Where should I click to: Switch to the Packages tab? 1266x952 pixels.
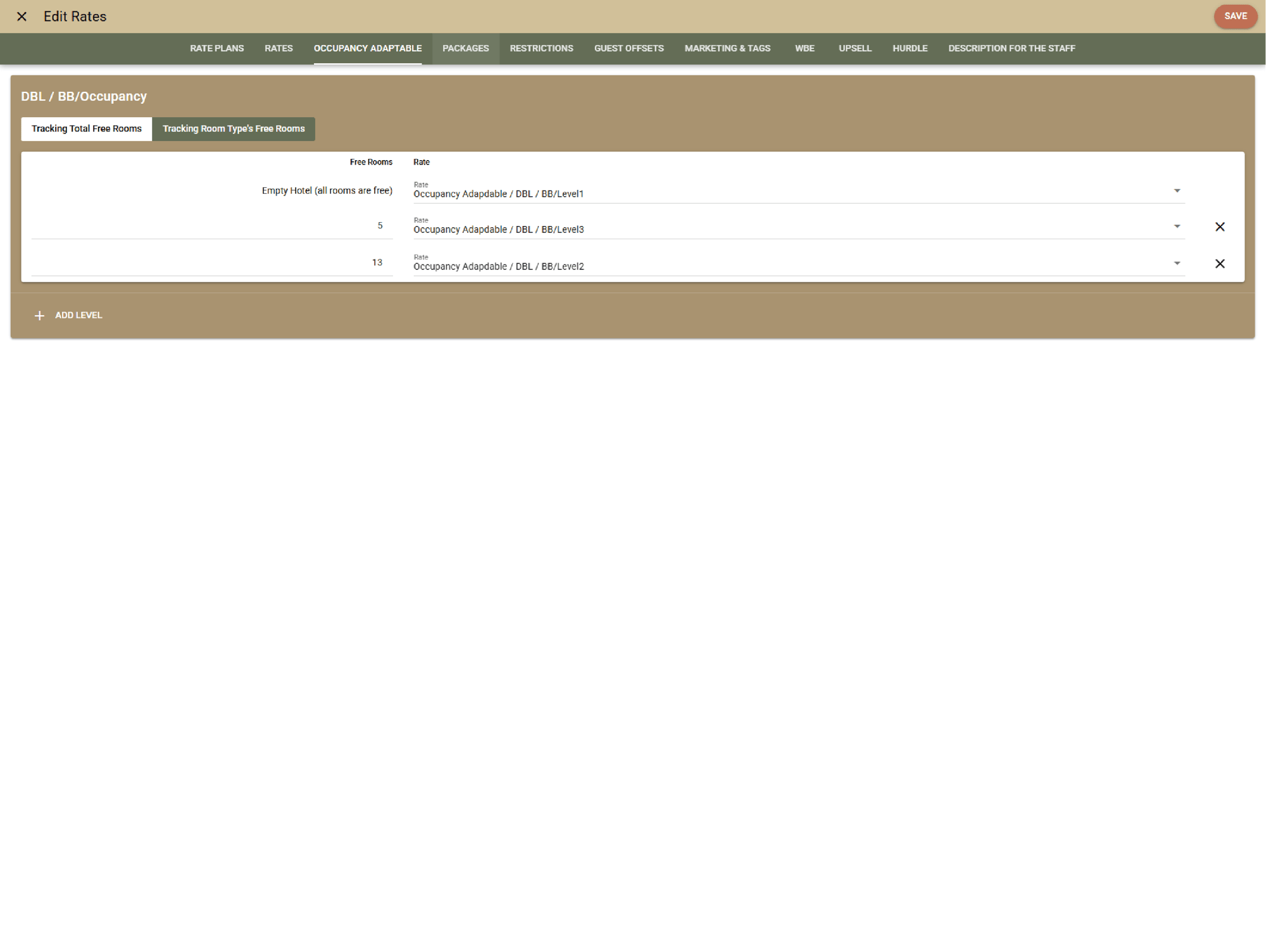tap(465, 48)
